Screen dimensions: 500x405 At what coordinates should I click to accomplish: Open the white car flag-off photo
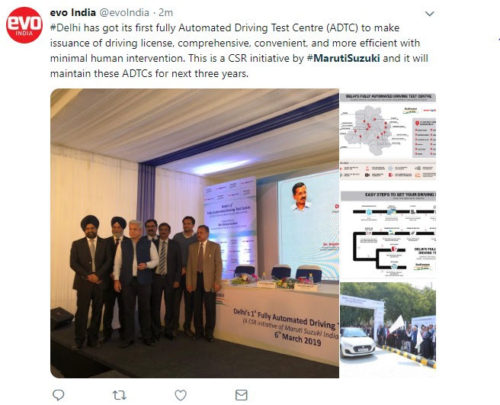388,325
